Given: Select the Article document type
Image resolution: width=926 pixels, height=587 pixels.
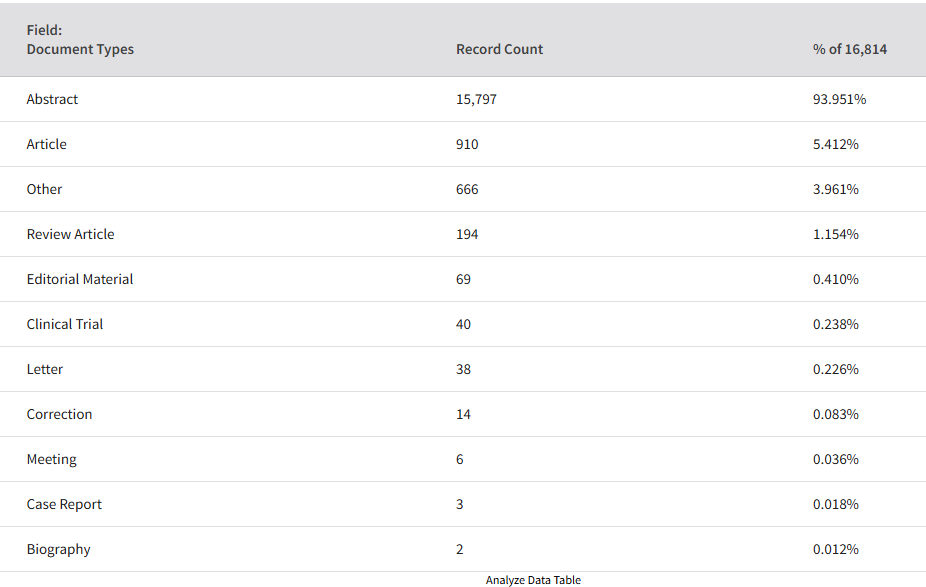Looking at the screenshot, I should point(47,144).
